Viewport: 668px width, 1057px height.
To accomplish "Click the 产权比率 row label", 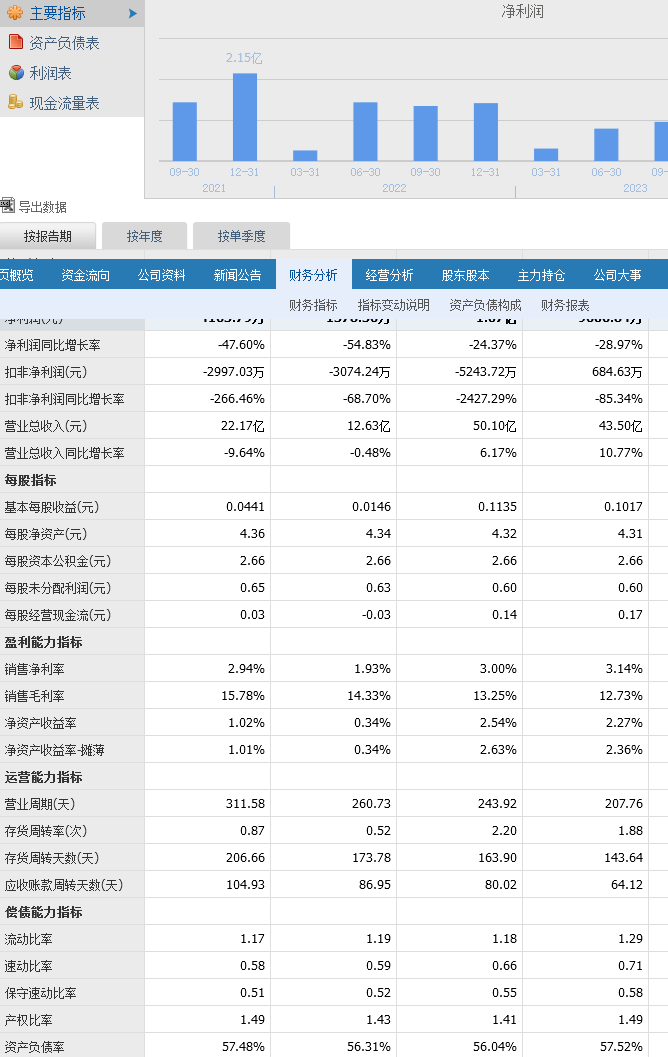I will coord(28,1019).
